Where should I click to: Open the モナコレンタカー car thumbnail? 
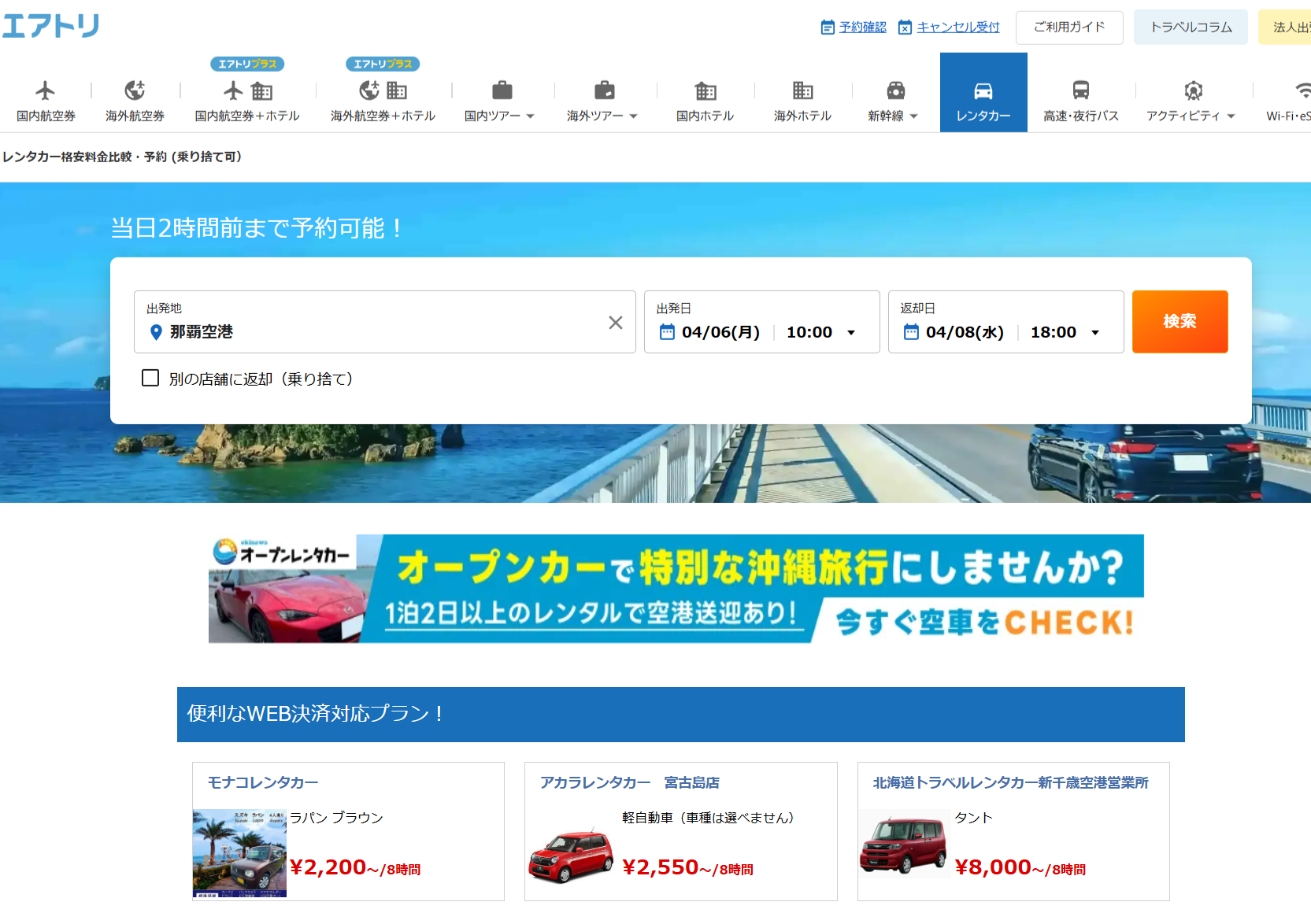[239, 853]
